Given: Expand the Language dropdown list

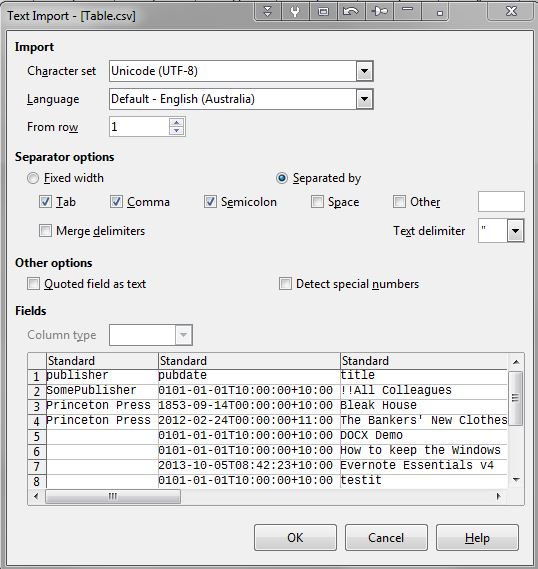Looking at the screenshot, I should tap(365, 99).
